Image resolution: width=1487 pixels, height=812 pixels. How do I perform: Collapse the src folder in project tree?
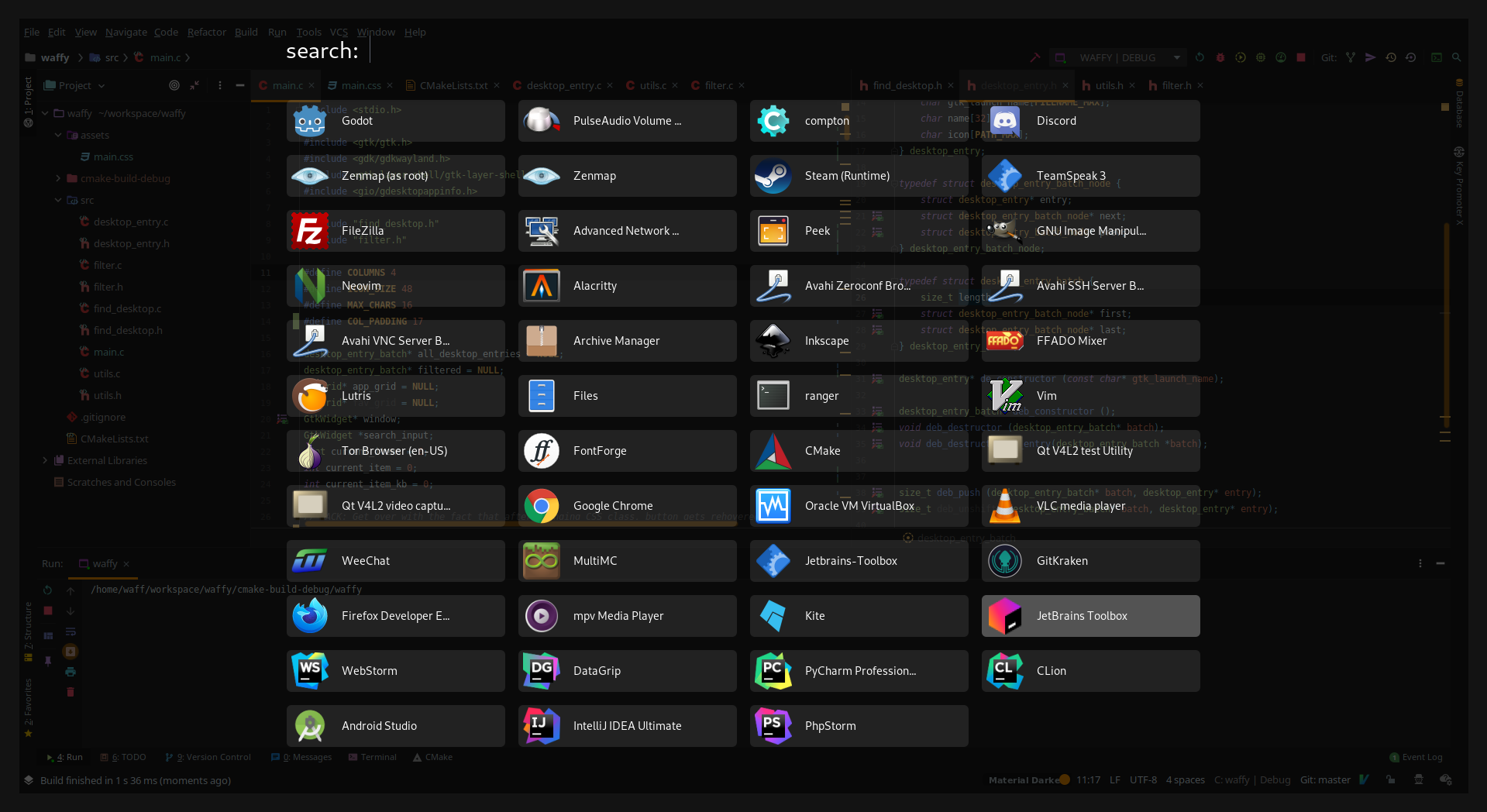(x=58, y=200)
